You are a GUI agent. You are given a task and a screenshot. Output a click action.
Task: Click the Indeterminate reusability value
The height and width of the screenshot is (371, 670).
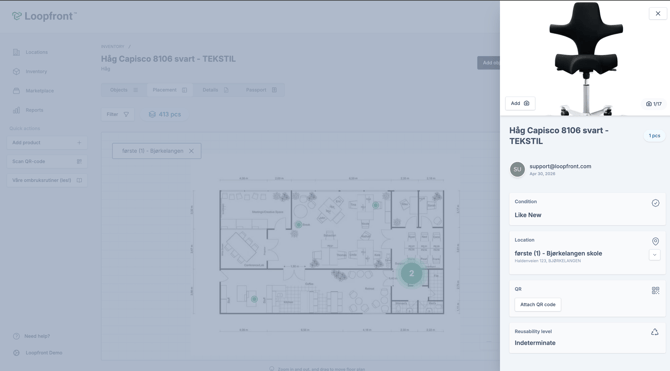(535, 343)
